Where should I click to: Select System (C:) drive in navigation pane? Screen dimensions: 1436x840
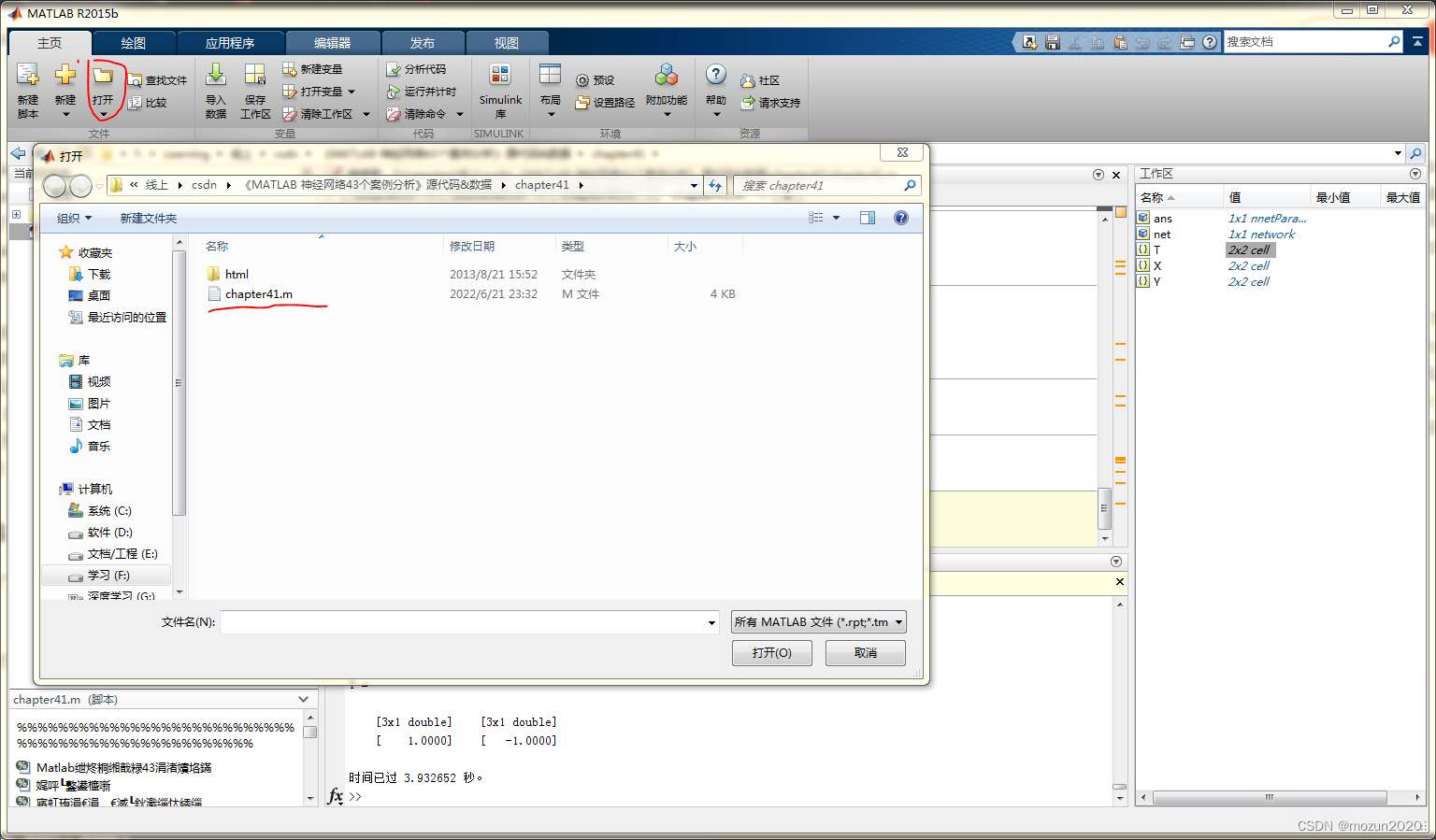[x=100, y=511]
